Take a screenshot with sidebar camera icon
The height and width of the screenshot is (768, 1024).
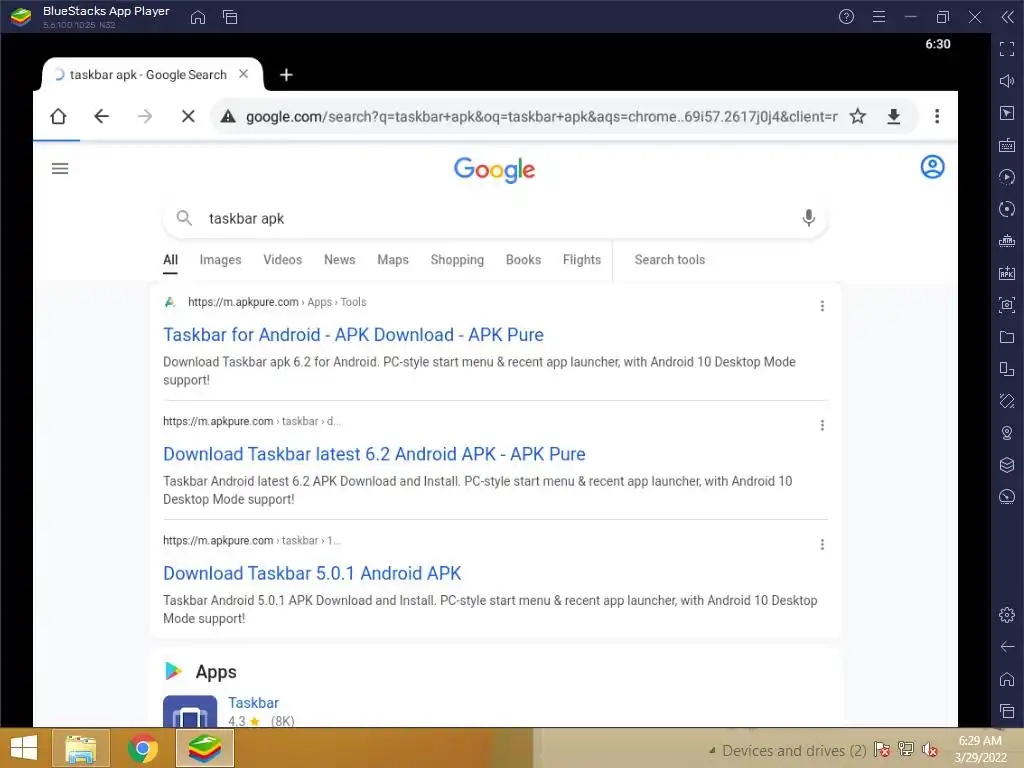(x=1007, y=305)
